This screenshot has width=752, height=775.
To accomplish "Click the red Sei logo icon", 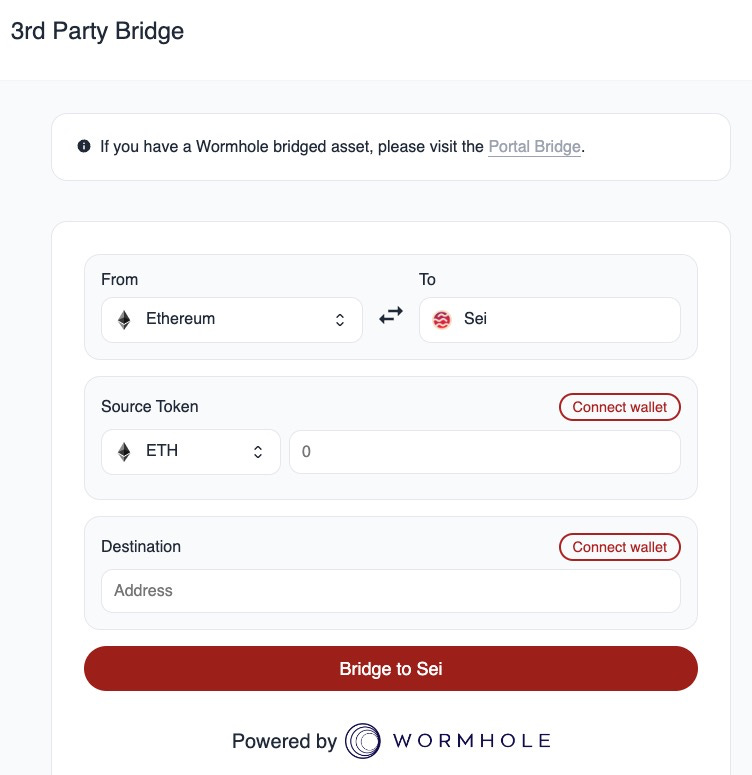I will click(x=441, y=320).
